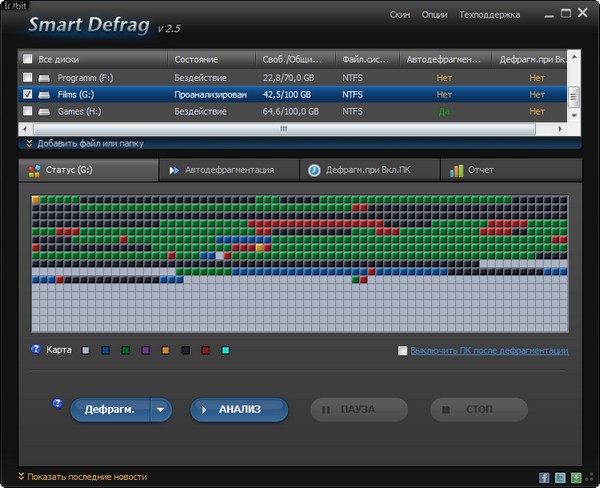The height and width of the screenshot is (488, 600).
Task: Click the cyan legend color swatch
Action: (x=225, y=351)
